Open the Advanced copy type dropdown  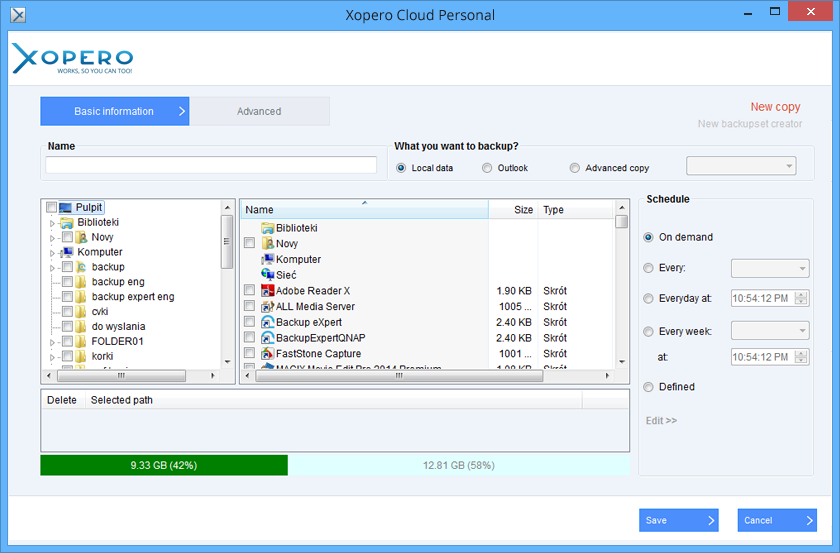tap(741, 166)
